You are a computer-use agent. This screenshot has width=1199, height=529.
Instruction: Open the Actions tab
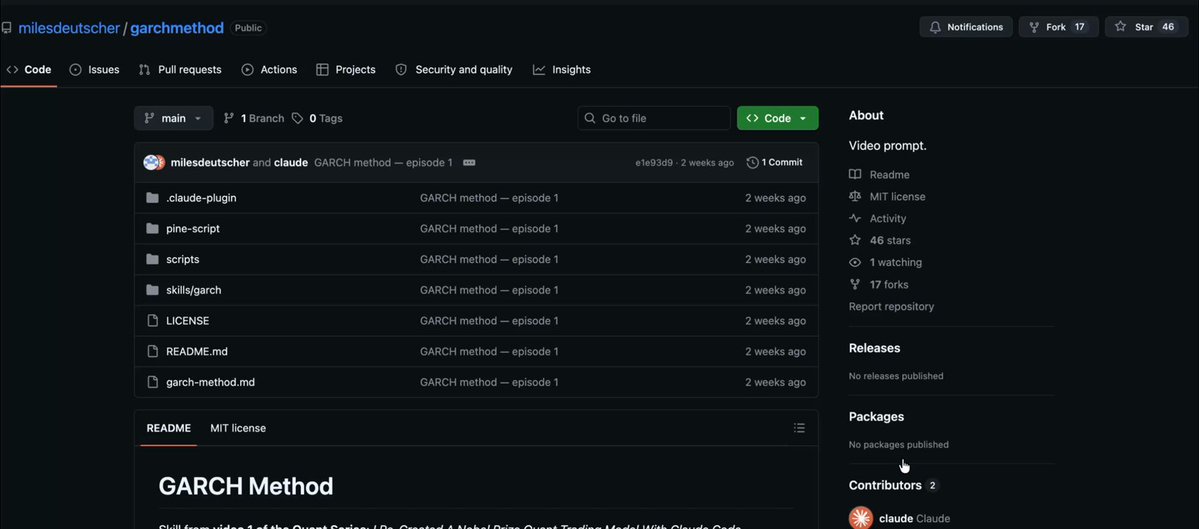(x=269, y=70)
